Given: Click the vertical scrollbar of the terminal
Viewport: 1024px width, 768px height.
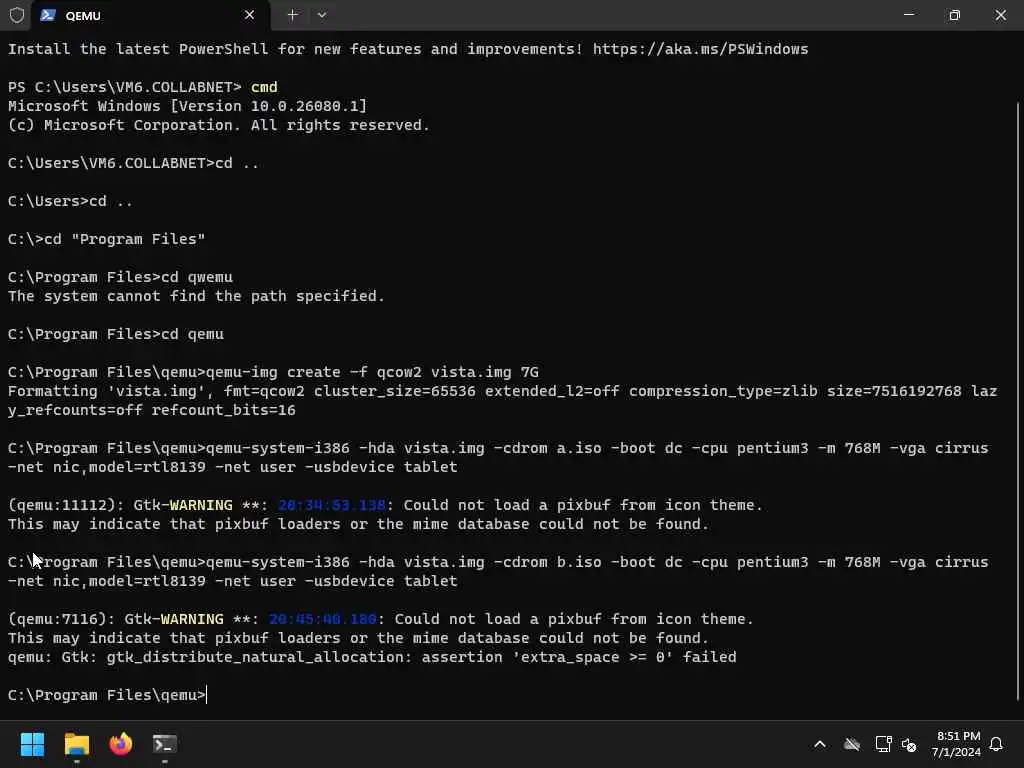Looking at the screenshot, I should tap(1017, 400).
